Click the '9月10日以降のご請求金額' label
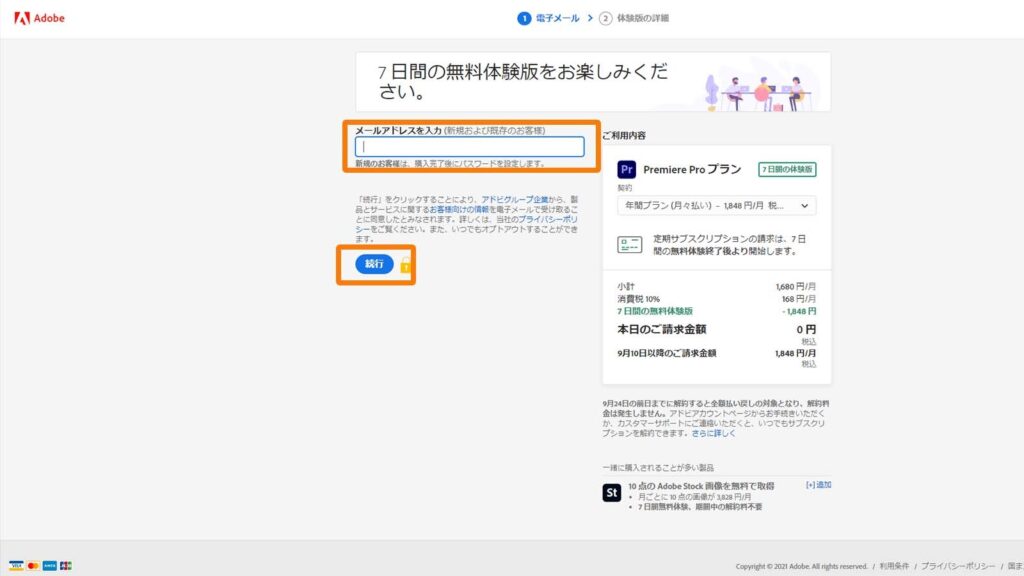1024x576 pixels. (x=667, y=353)
